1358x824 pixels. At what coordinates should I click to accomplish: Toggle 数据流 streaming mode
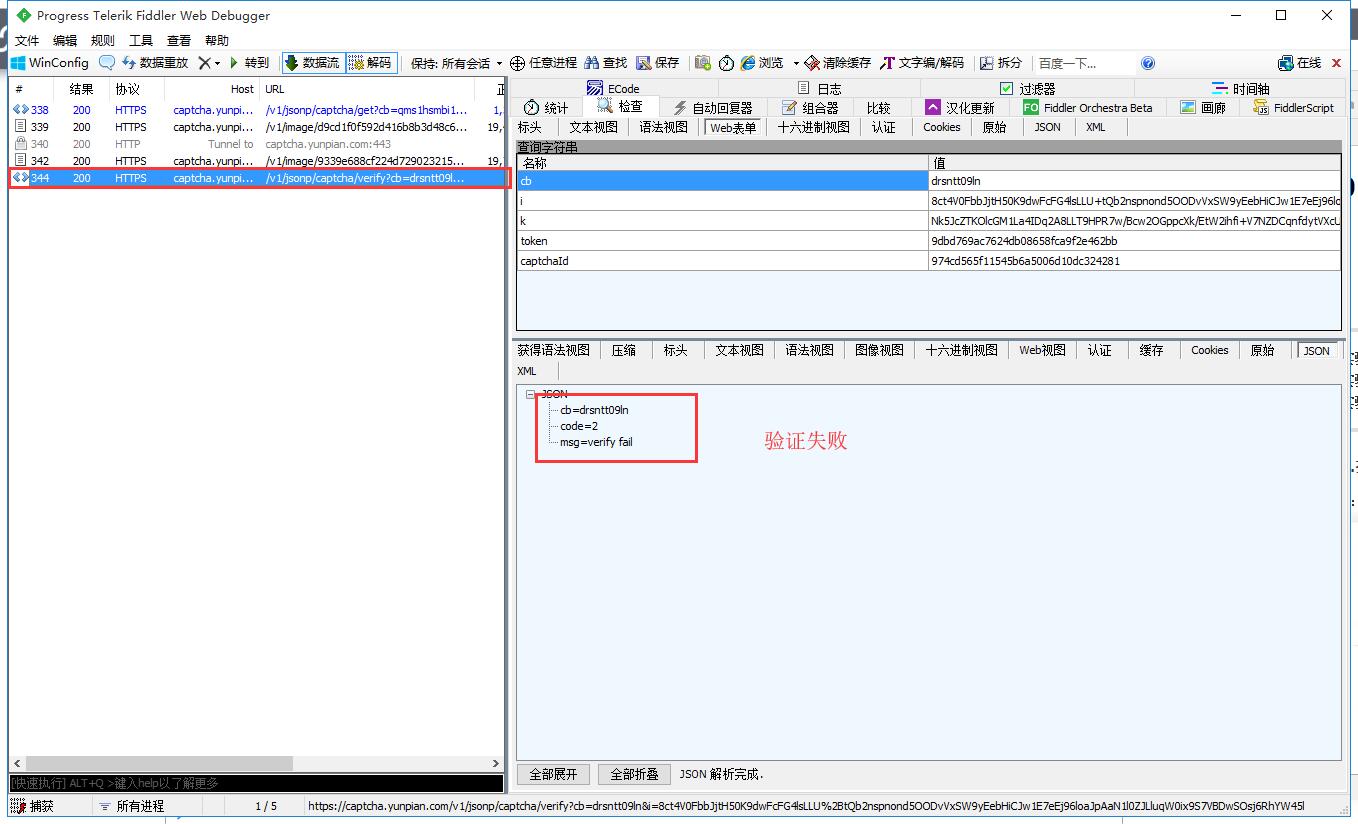pos(312,63)
